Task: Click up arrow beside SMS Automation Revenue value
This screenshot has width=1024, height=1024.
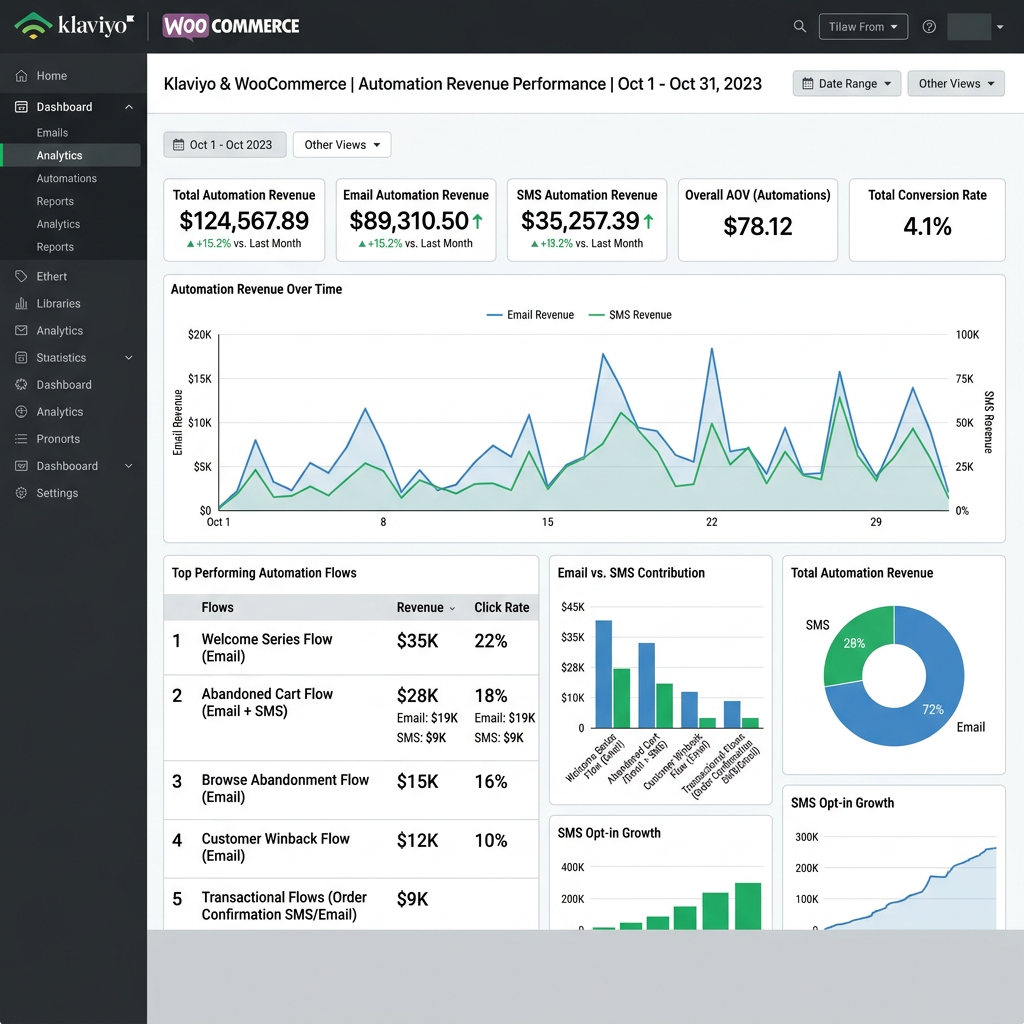Action: pyautogui.click(x=648, y=221)
